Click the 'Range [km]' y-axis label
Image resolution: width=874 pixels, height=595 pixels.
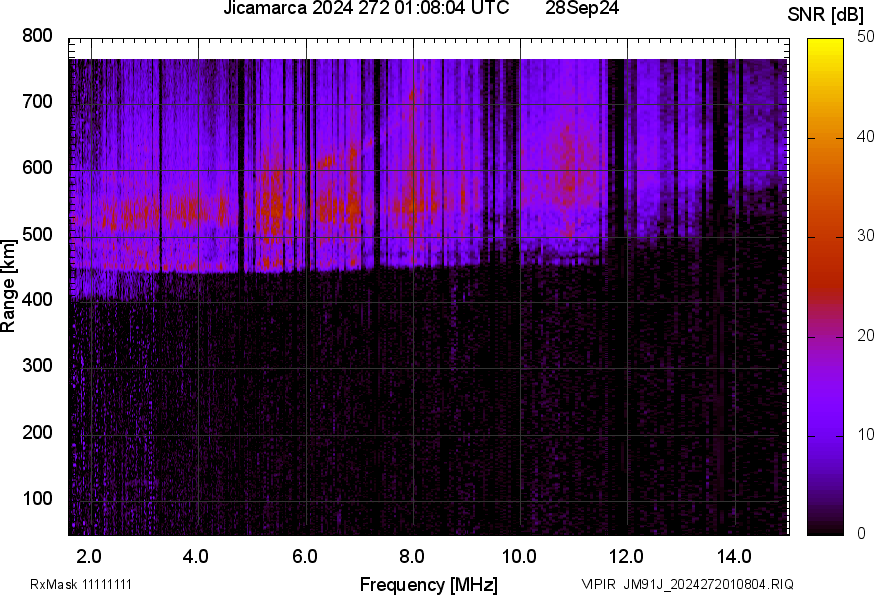click(9, 285)
